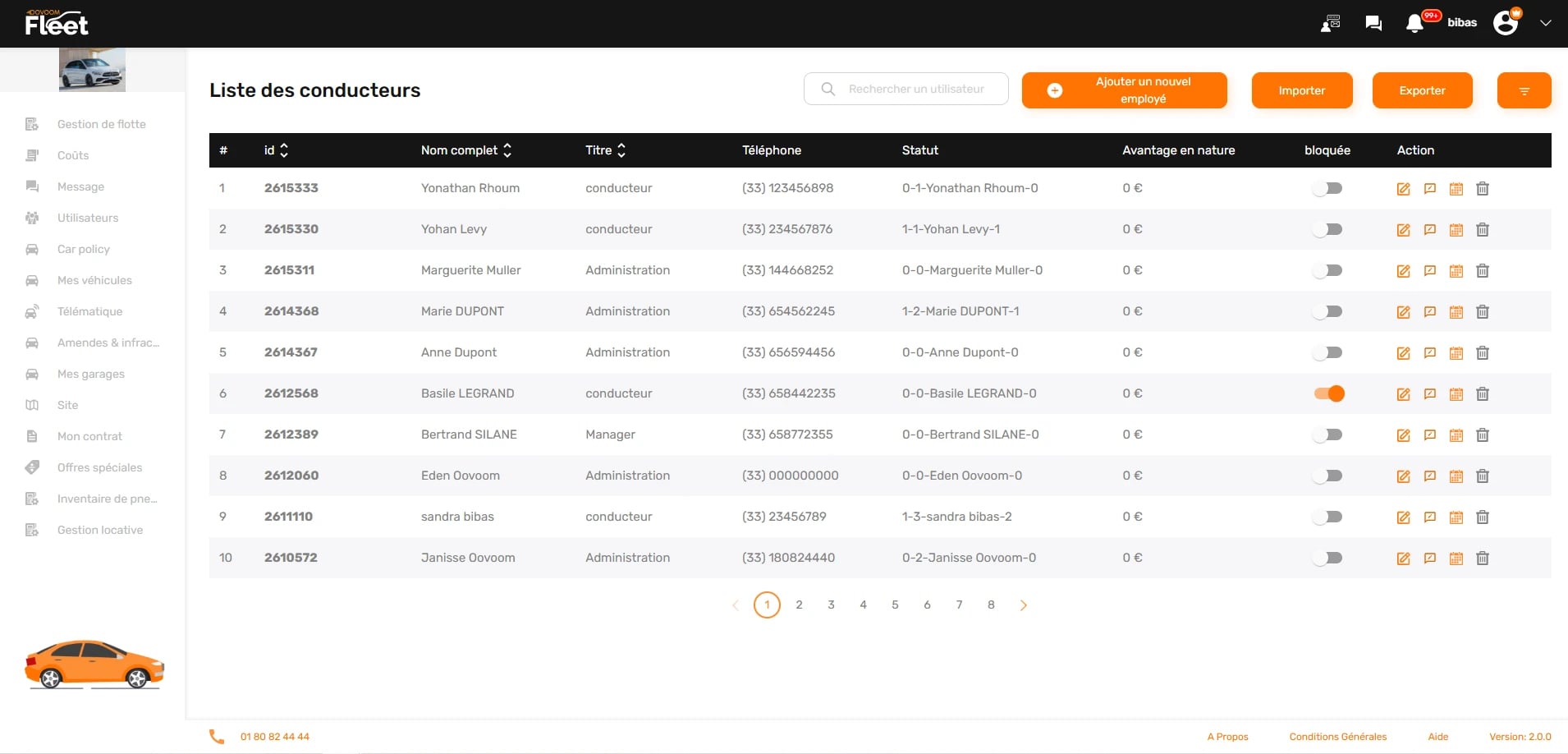Sort the list by id column
Image resolution: width=1568 pixels, height=754 pixels.
284,150
